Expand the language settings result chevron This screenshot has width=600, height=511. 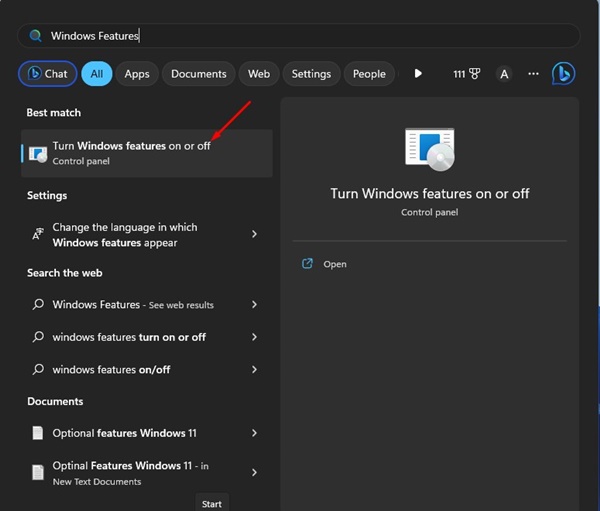[254, 234]
